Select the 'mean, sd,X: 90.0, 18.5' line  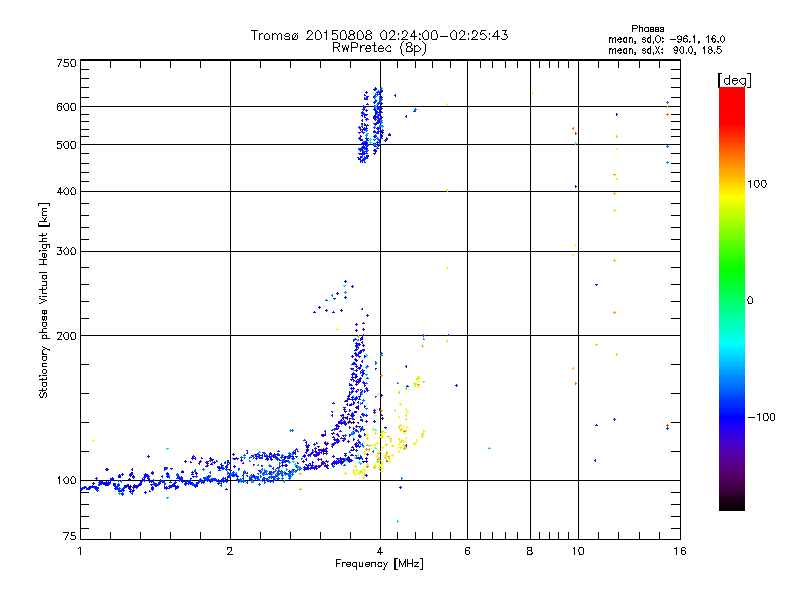pos(665,50)
